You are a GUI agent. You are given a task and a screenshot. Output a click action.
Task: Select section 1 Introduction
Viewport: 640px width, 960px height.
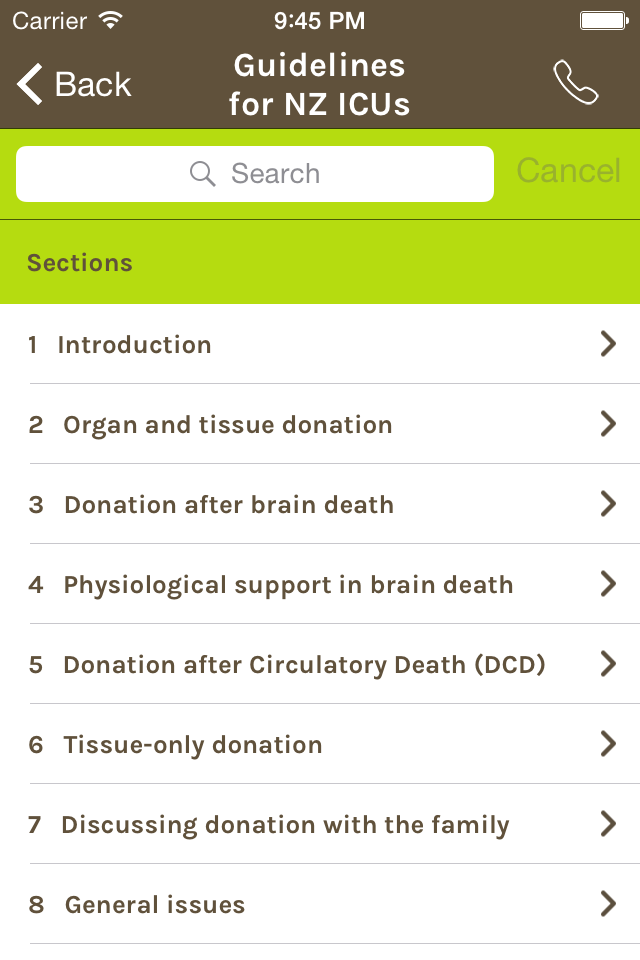coord(134,345)
